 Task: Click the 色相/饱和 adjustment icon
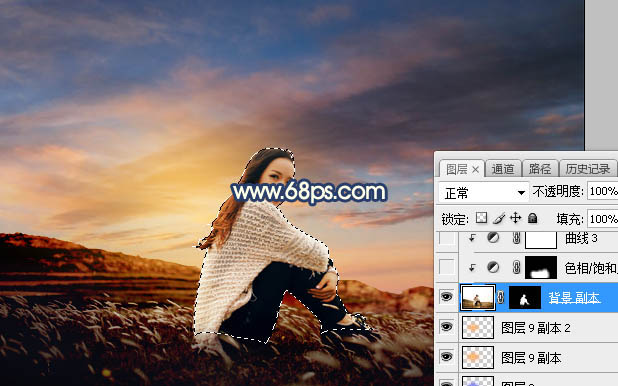[493, 267]
